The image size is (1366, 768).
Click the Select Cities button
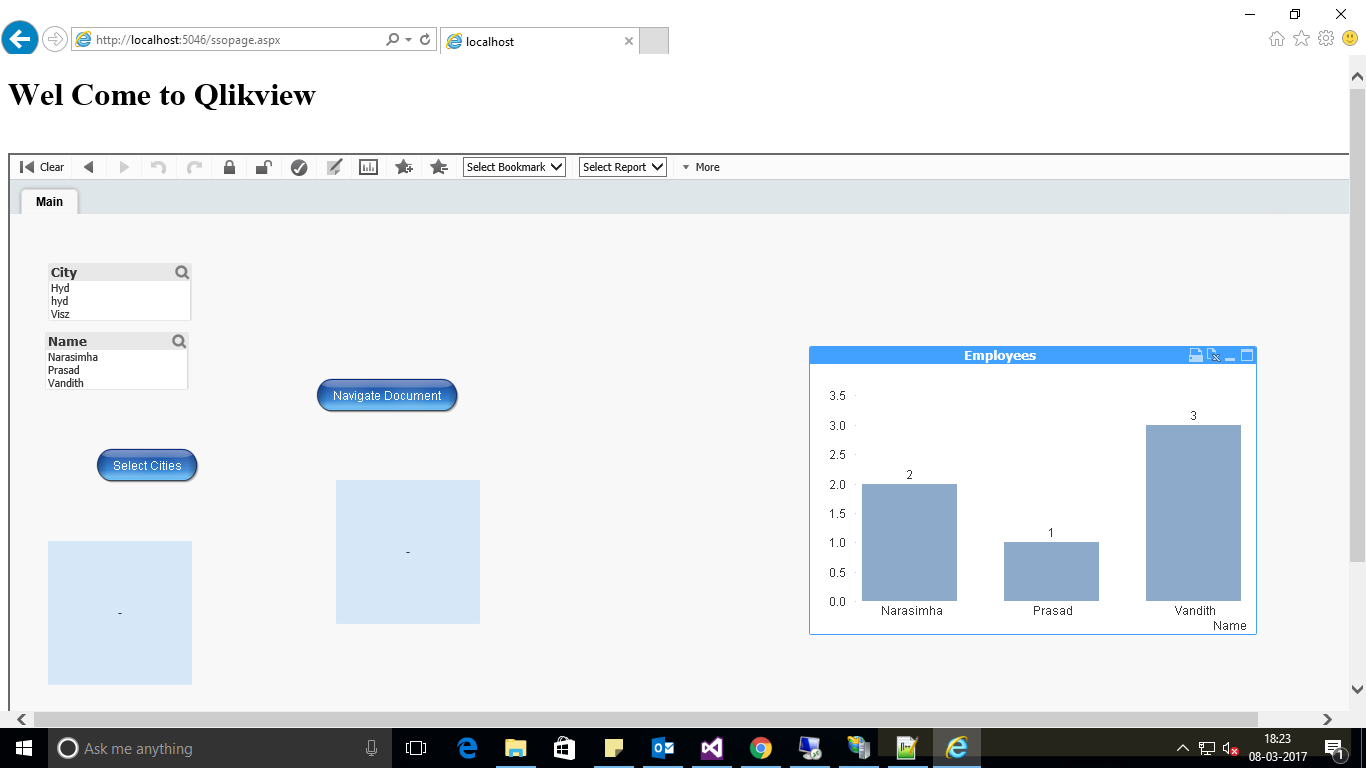tap(147, 465)
